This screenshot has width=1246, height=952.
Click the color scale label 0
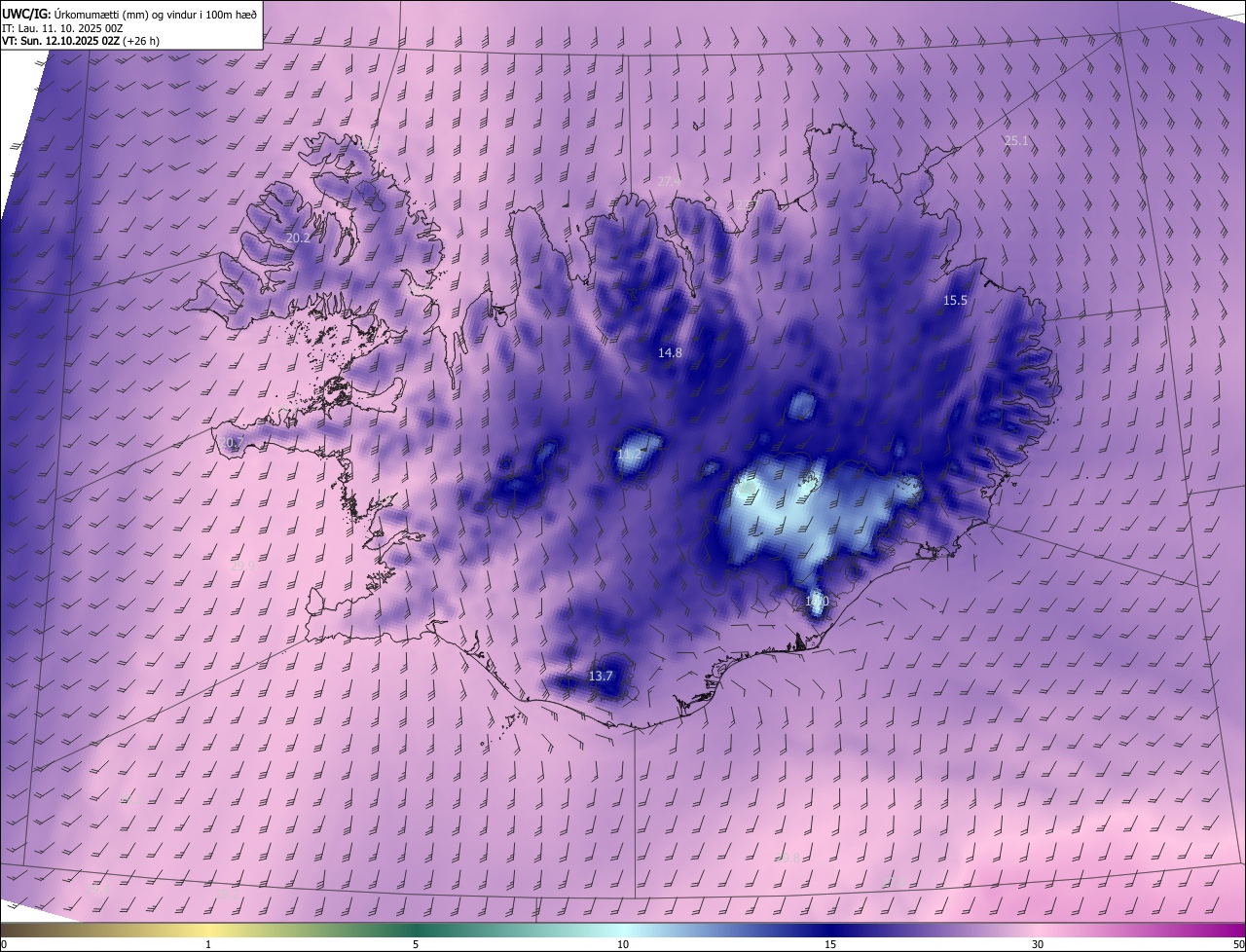[x=4, y=945]
